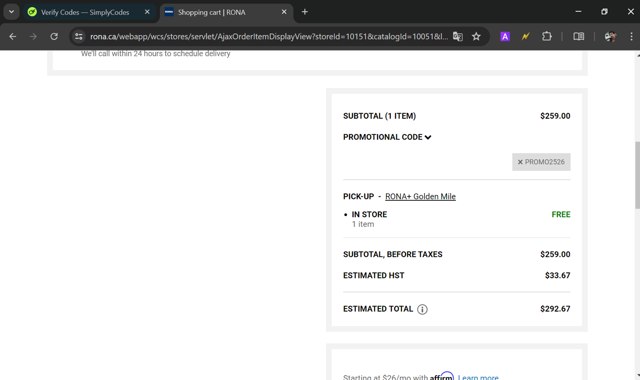The image size is (640, 380).
Task: Click the SUBTOTAL, BEFORE TAXES label
Action: [393, 254]
